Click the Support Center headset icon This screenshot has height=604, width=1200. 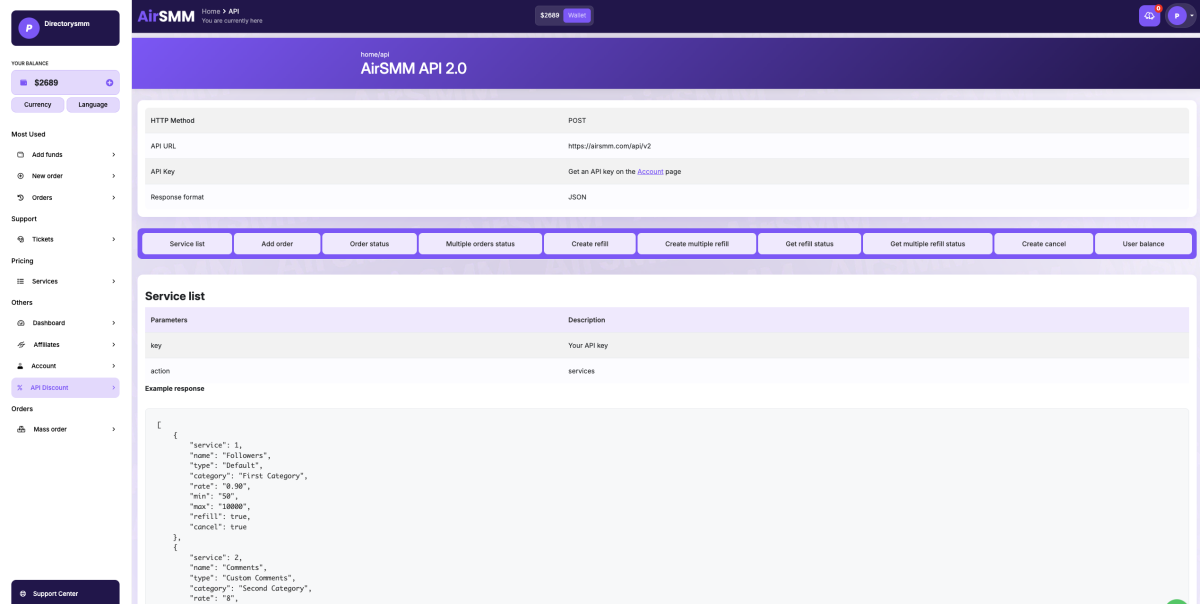coord(23,593)
